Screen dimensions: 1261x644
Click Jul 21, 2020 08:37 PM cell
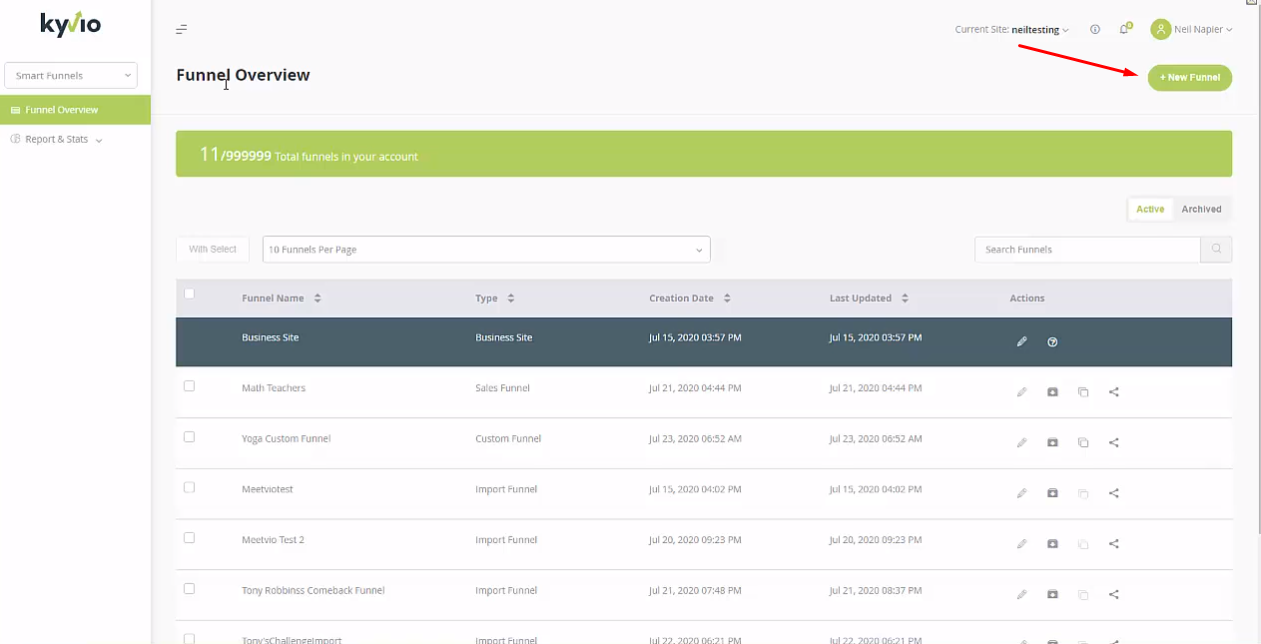tap(875, 591)
